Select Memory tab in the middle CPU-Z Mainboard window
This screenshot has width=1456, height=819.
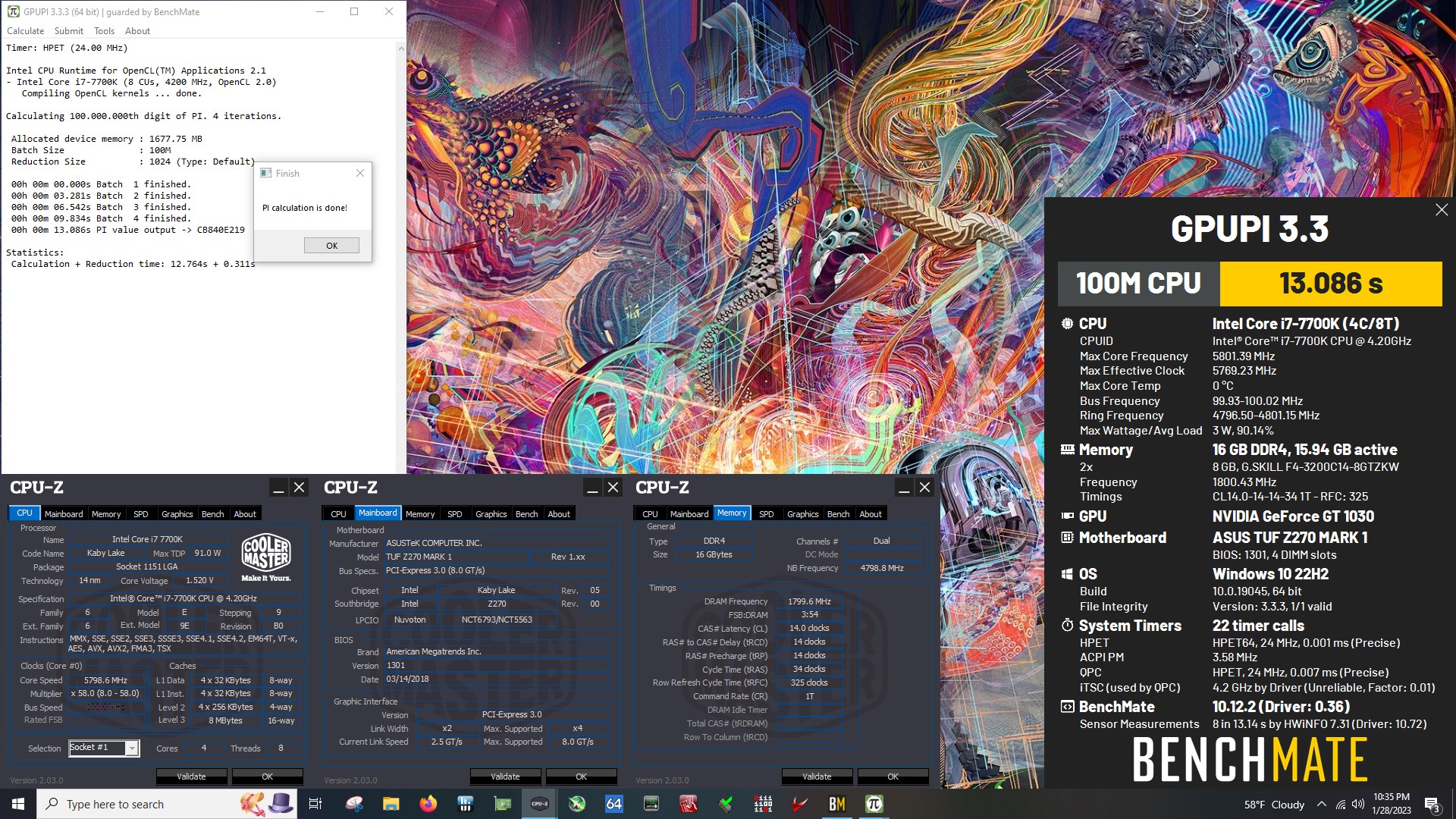tap(420, 514)
